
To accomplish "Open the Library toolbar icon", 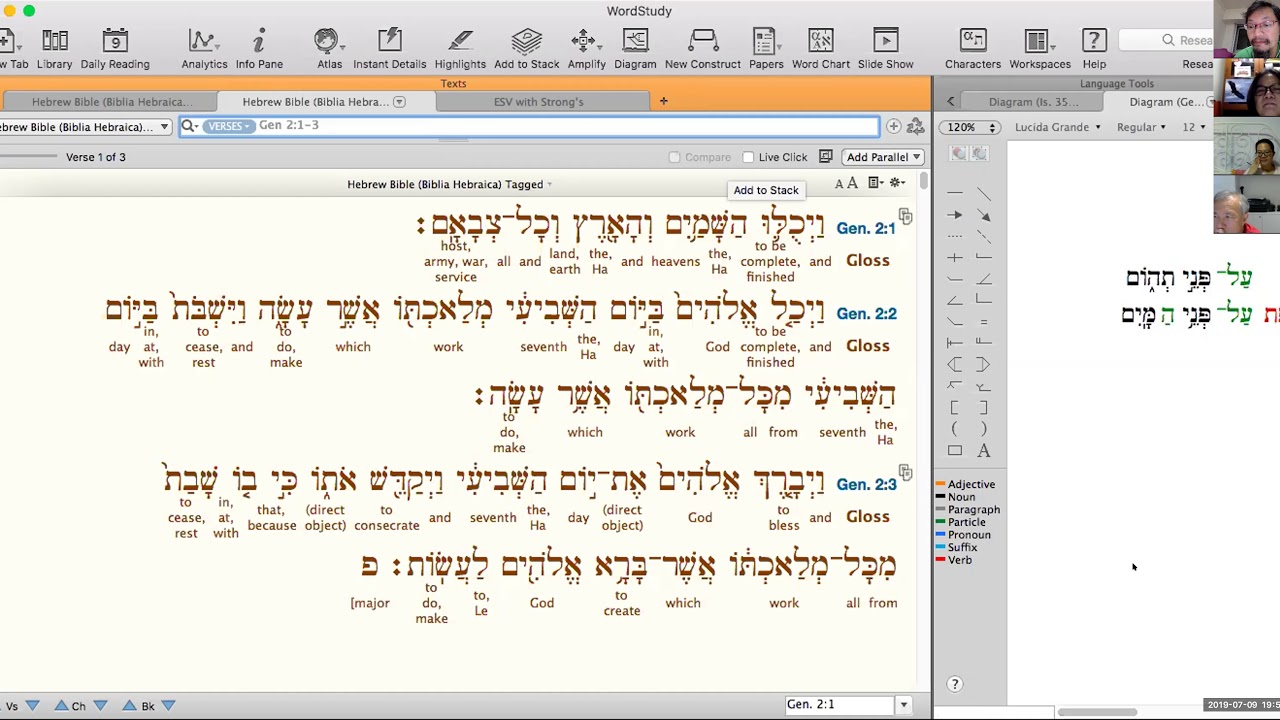I will [54, 48].
